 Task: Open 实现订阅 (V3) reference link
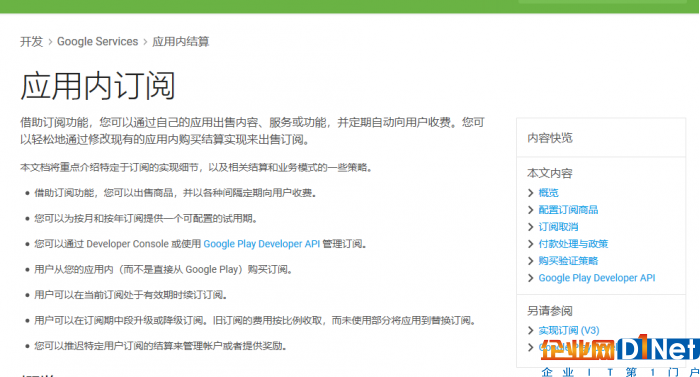pyautogui.click(x=569, y=331)
